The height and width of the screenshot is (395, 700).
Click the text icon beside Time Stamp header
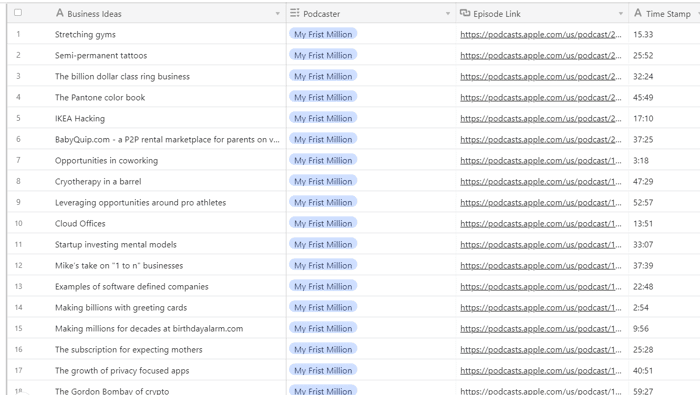click(638, 13)
